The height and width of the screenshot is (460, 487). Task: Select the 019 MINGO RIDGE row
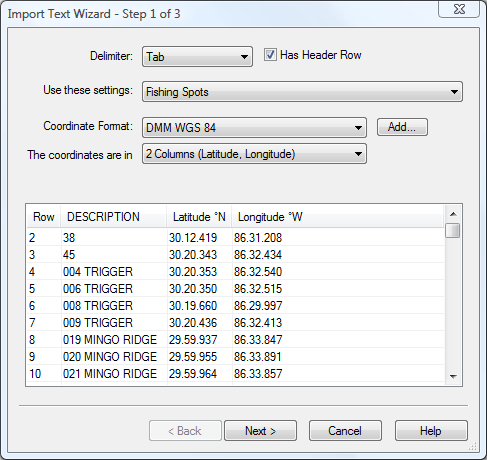pos(235,340)
